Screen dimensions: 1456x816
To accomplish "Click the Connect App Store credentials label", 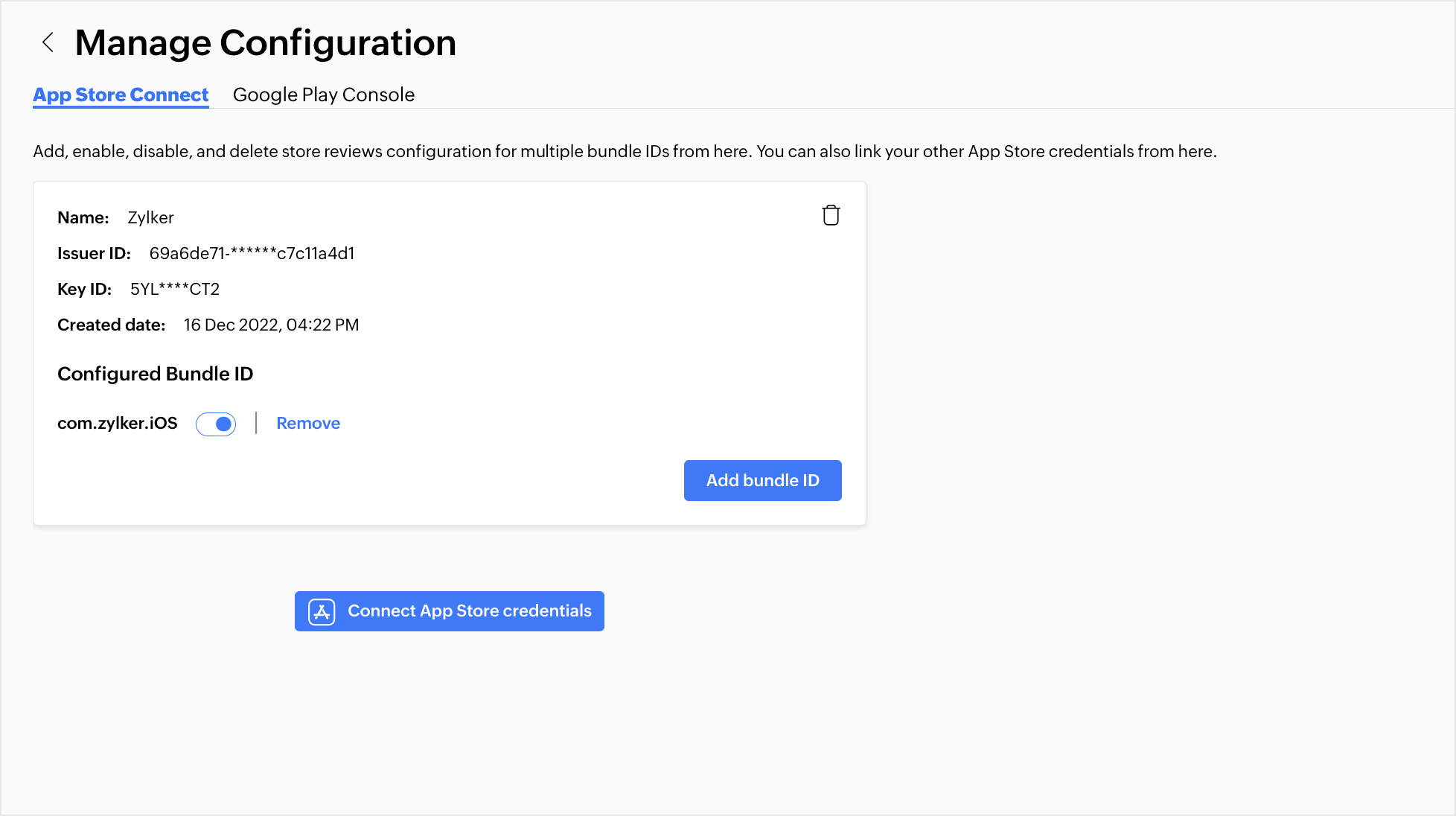I will coord(469,611).
